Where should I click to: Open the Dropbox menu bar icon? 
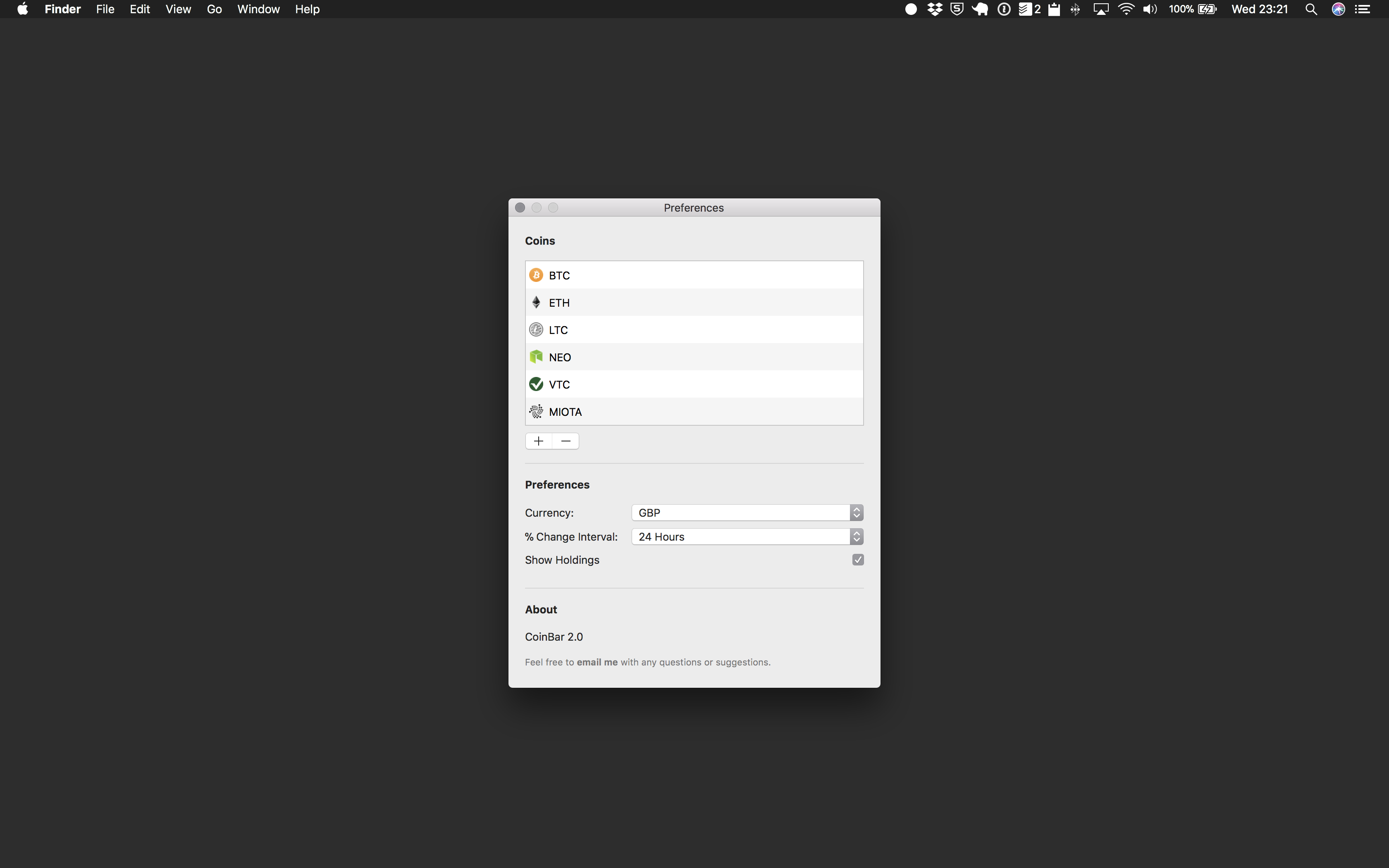[x=934, y=9]
